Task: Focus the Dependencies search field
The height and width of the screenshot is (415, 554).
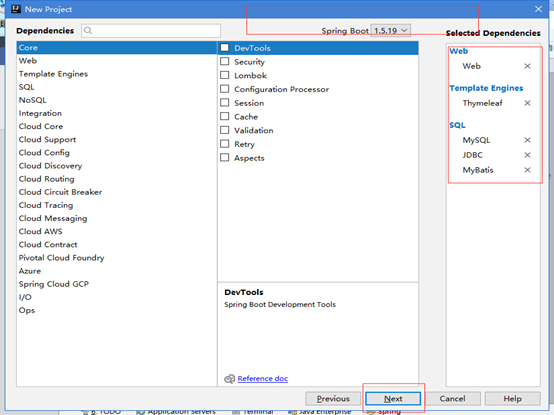Action: click(x=151, y=31)
